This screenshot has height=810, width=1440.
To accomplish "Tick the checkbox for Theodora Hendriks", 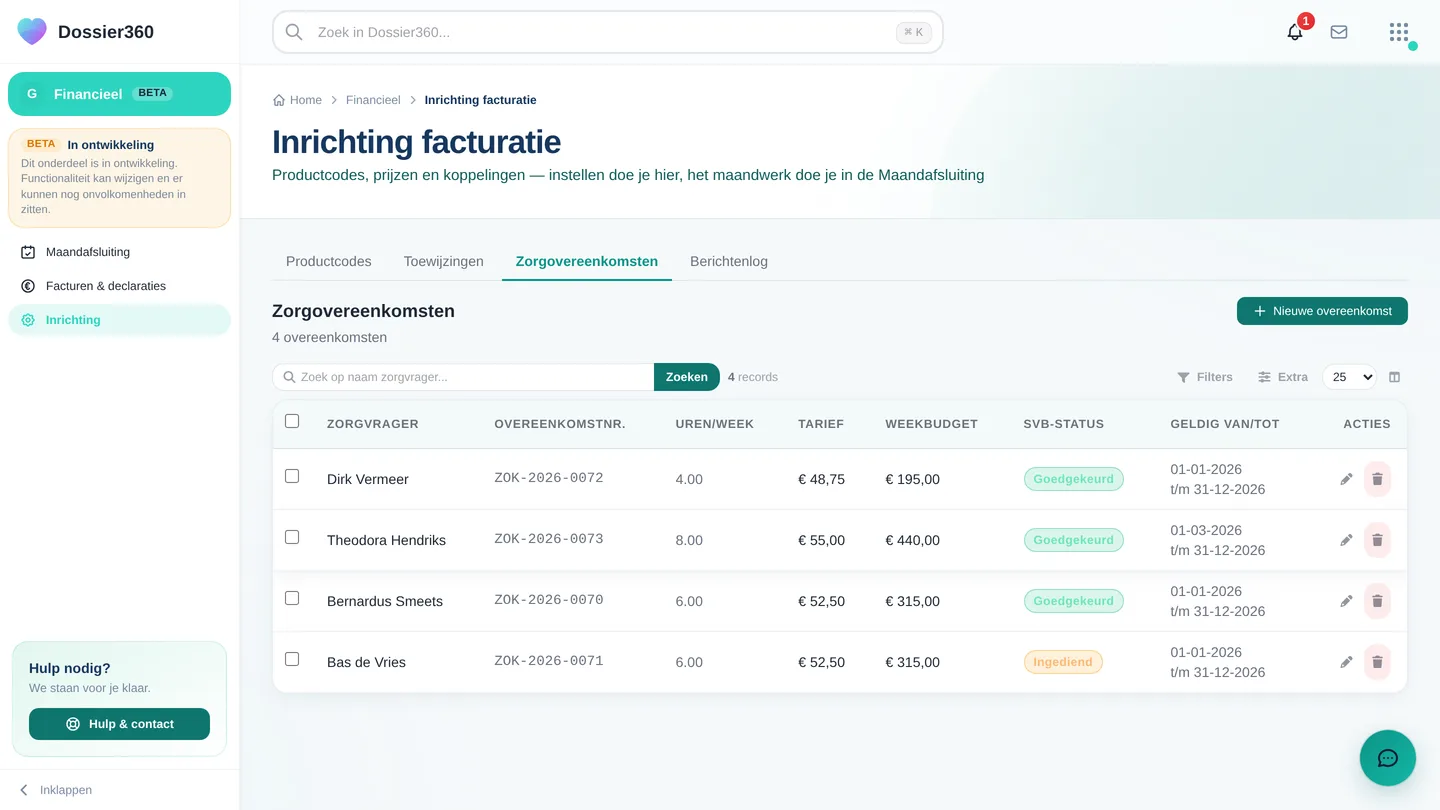I will 292,537.
